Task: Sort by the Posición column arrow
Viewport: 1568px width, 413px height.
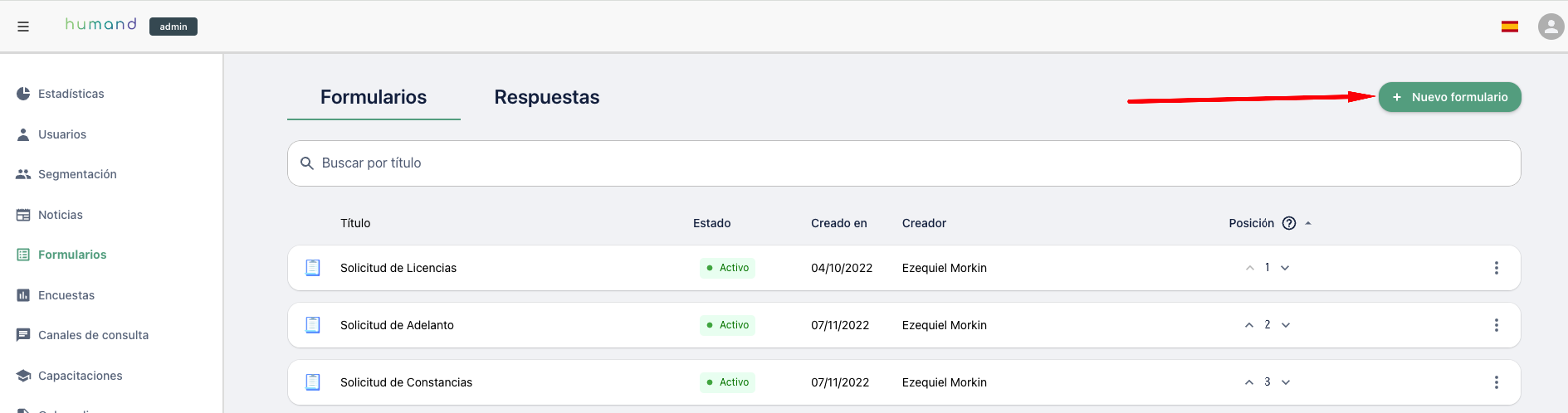Action: [x=1308, y=223]
